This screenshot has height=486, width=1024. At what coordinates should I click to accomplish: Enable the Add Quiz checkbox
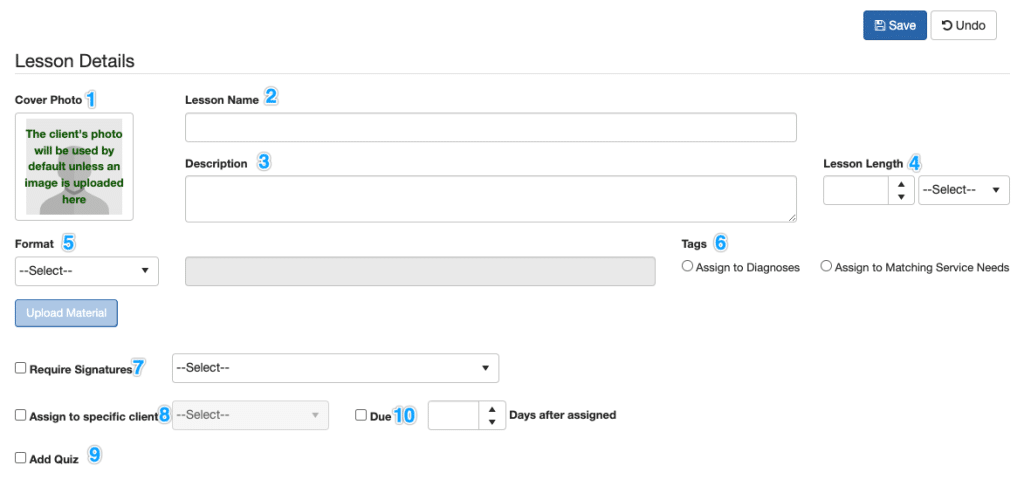(x=21, y=457)
